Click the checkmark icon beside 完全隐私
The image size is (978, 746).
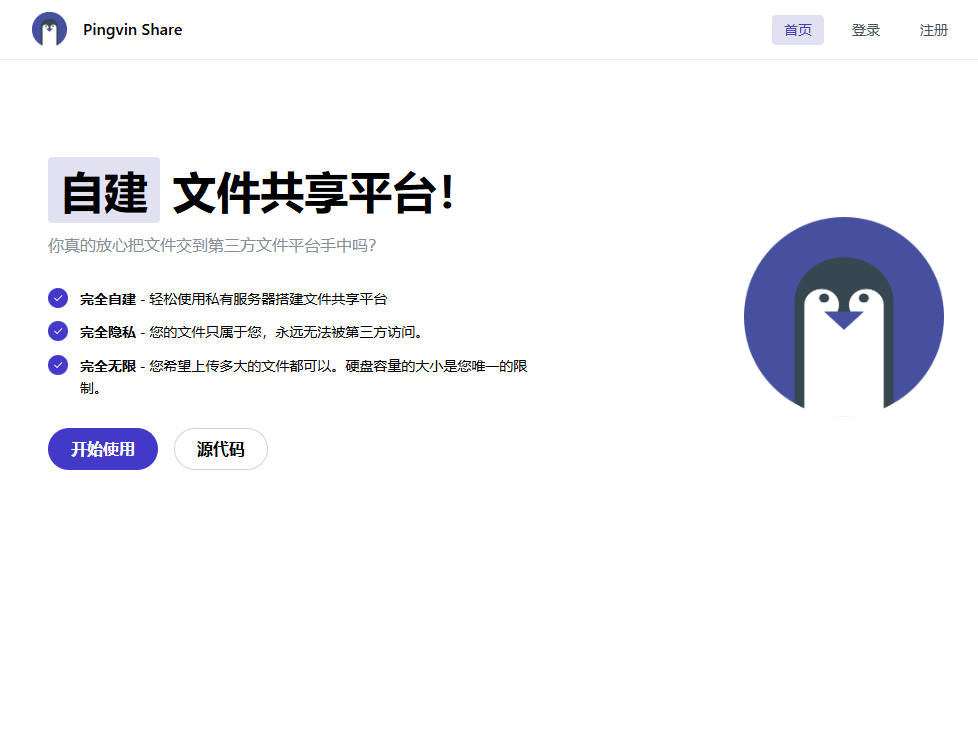pyautogui.click(x=58, y=331)
